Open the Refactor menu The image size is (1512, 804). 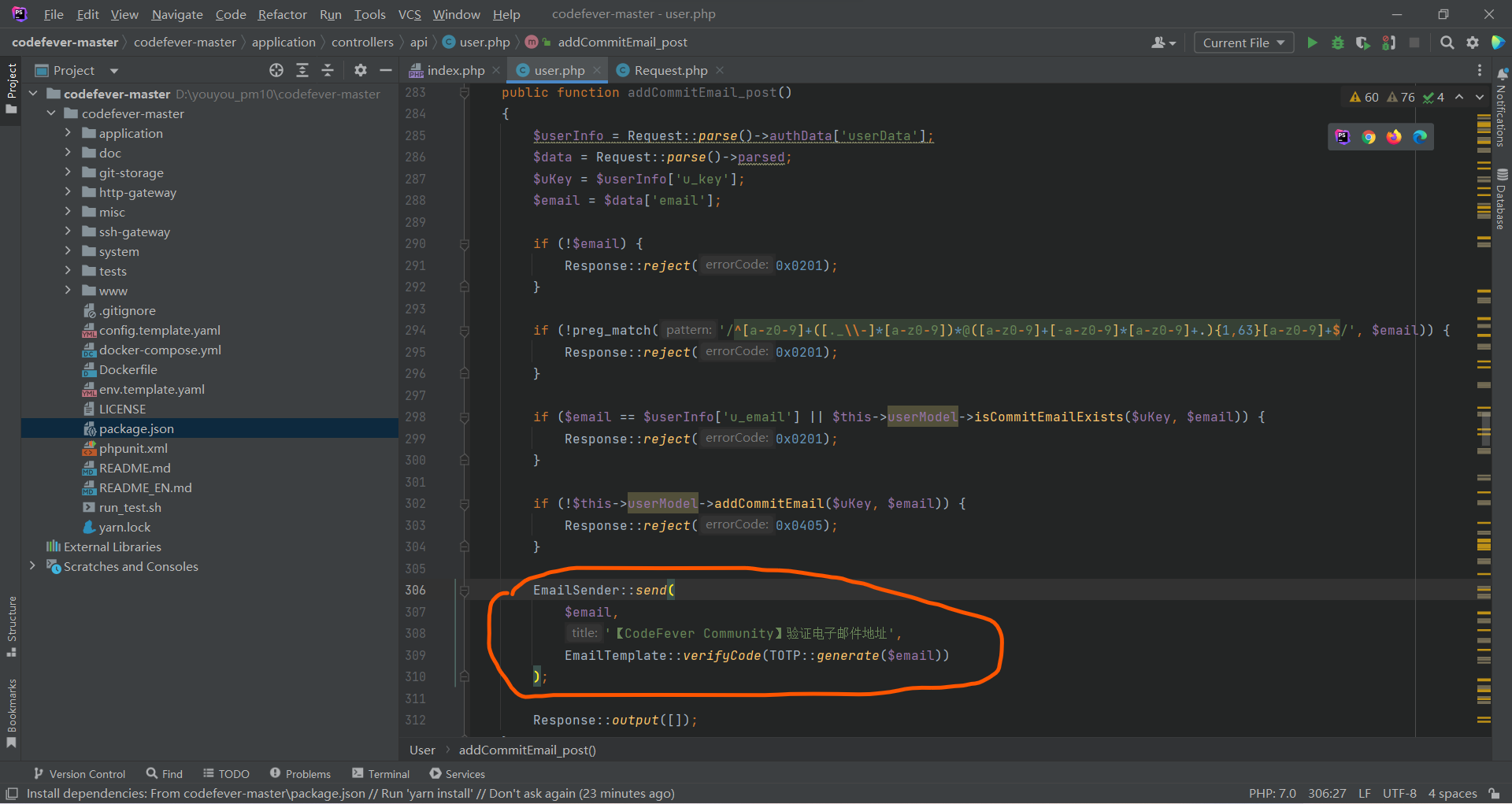pos(282,14)
